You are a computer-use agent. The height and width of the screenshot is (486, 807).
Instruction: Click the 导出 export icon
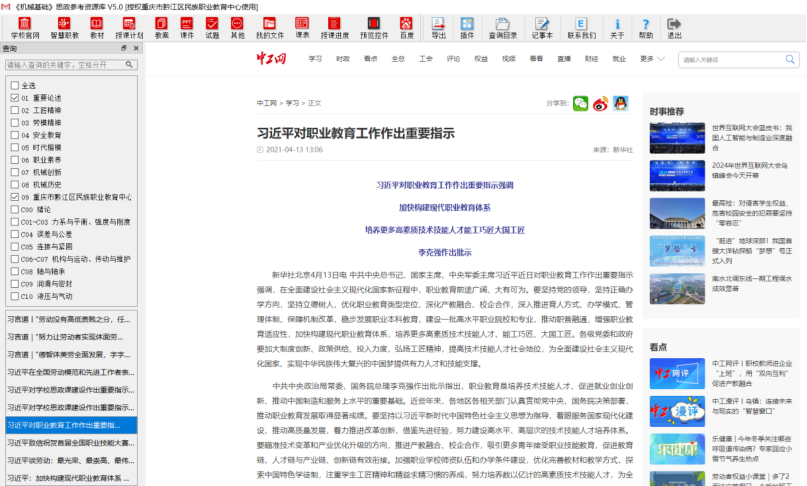[438, 28]
